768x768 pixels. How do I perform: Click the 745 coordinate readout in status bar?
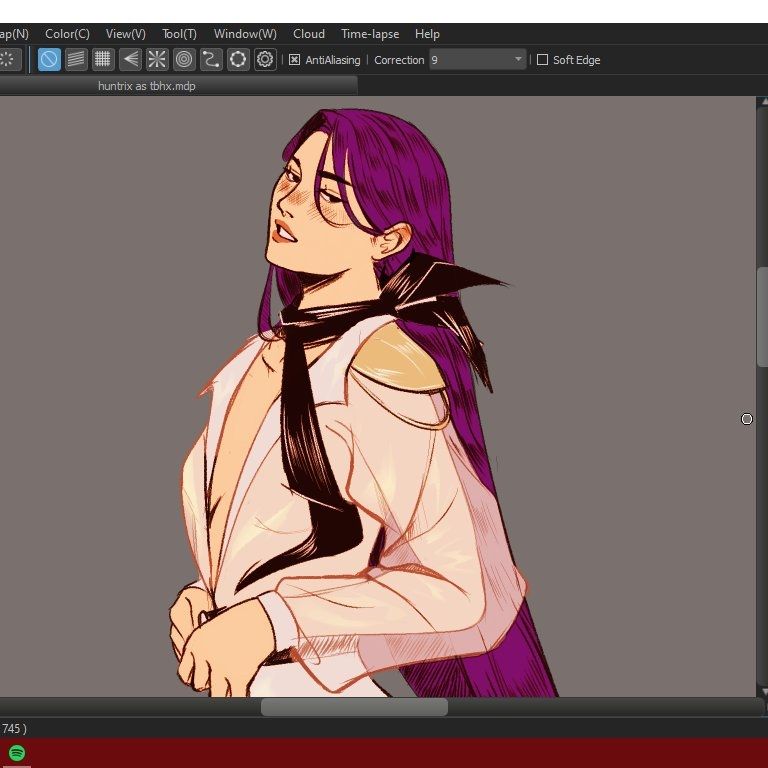[x=14, y=728]
